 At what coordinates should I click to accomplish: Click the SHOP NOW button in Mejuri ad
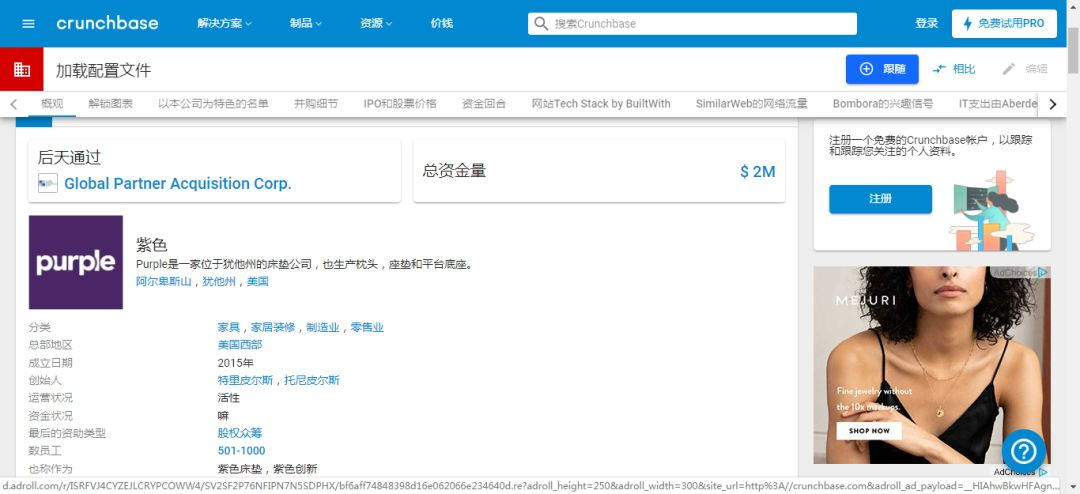tap(869, 431)
